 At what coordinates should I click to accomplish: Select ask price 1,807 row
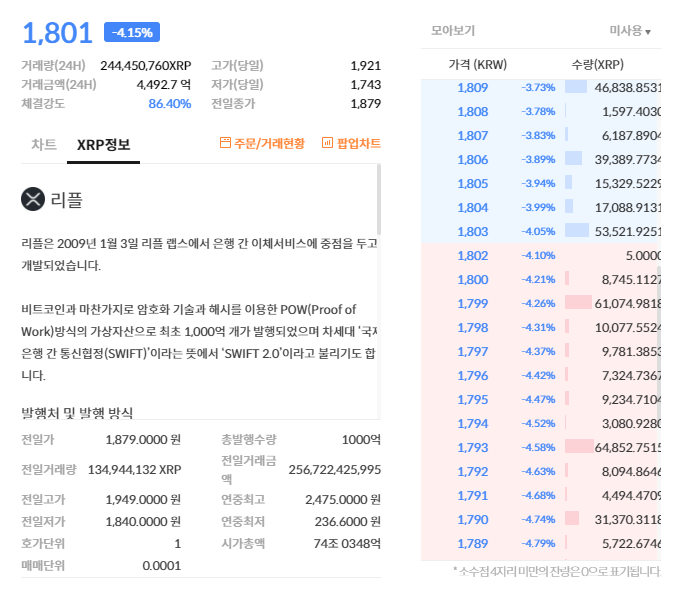(541, 136)
